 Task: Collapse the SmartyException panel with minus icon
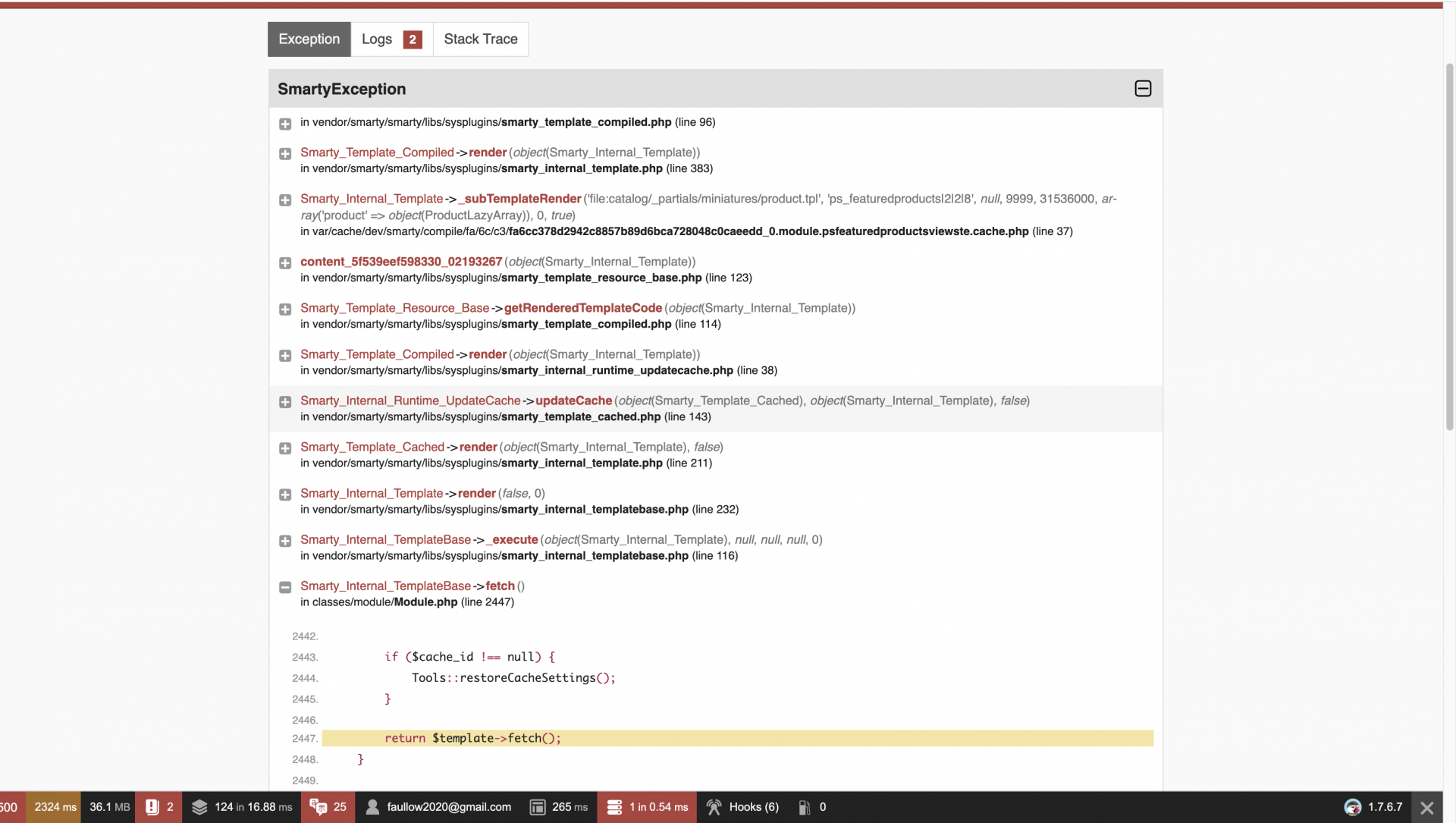(1143, 89)
